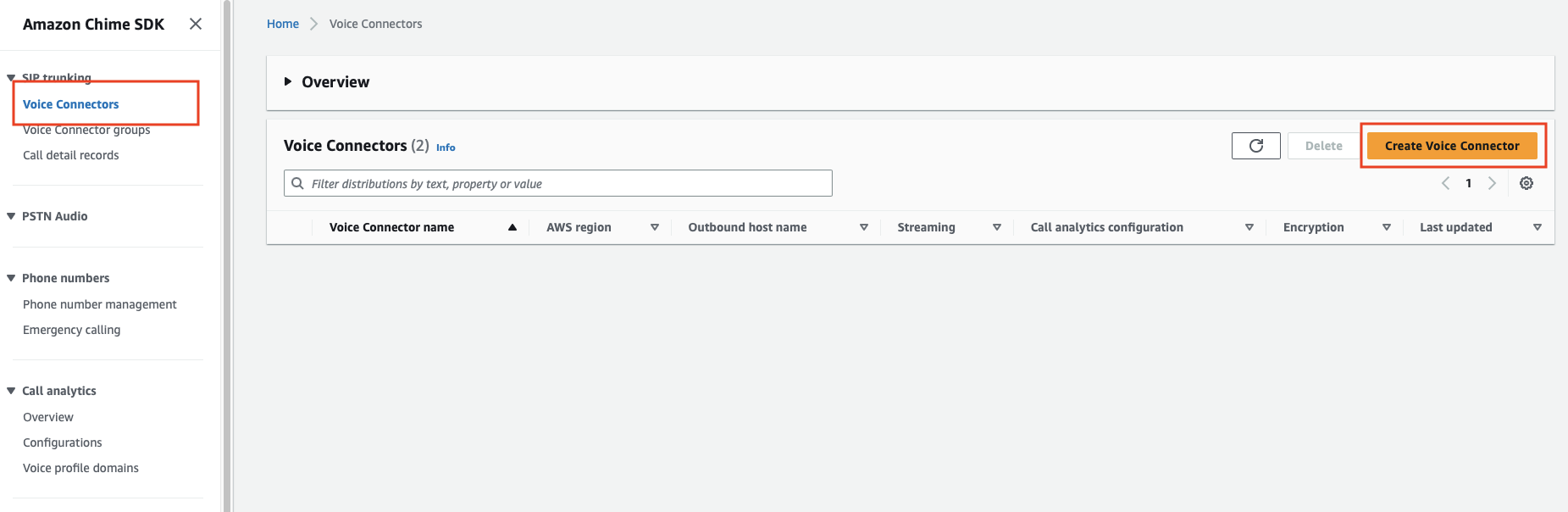The height and width of the screenshot is (512, 1568).
Task: Select page 1 in pagination
Action: 1469,183
